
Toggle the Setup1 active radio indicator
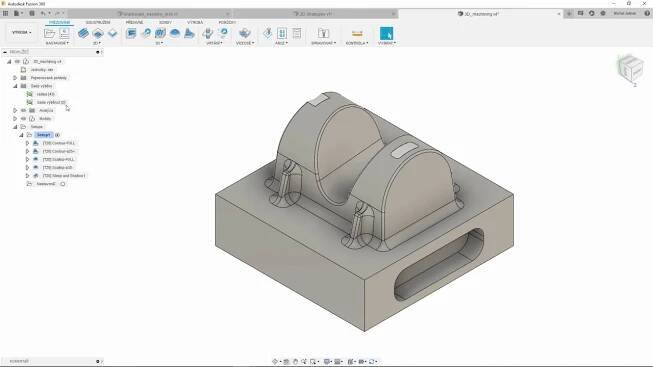point(57,135)
